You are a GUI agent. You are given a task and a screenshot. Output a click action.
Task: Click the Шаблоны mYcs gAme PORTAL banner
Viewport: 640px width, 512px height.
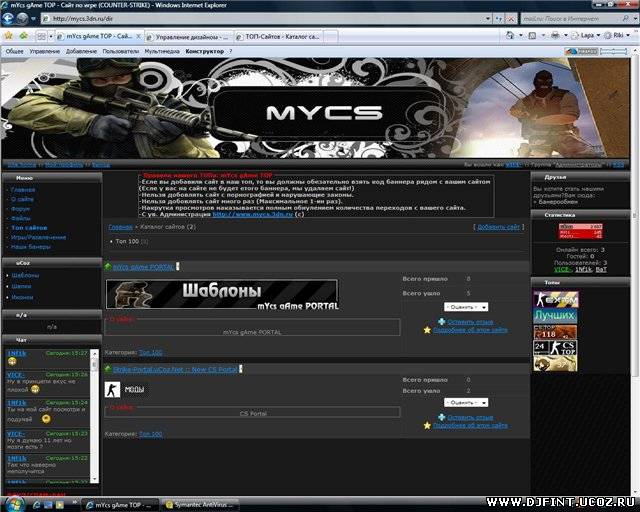click(x=222, y=294)
